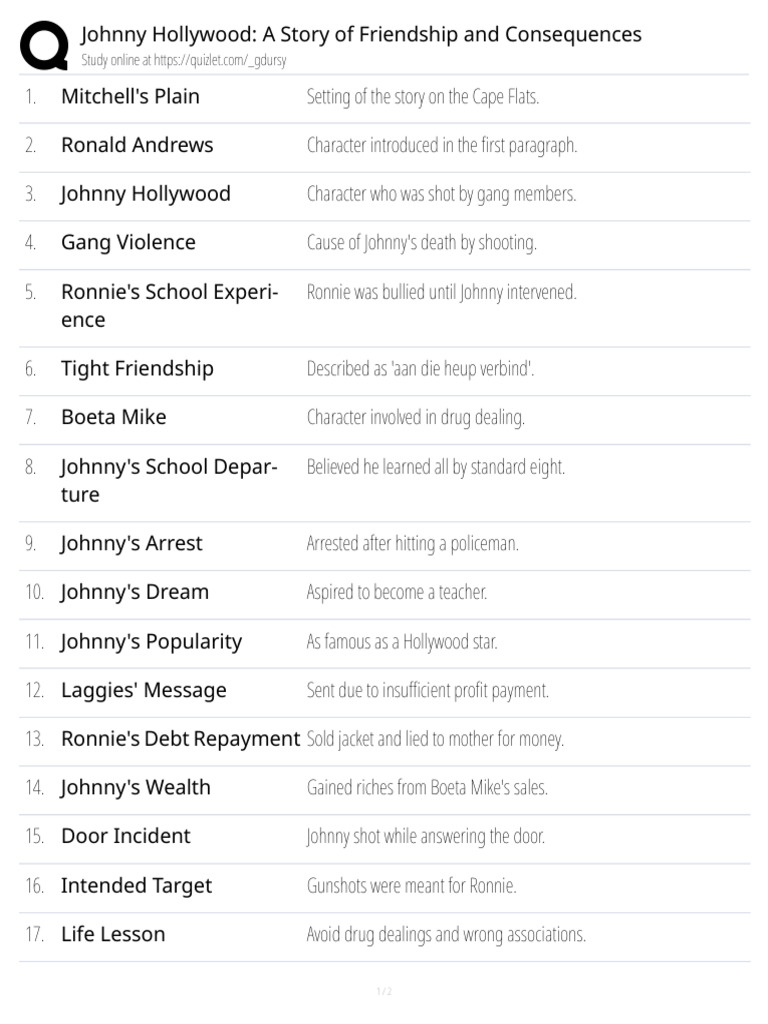This screenshot has height=1024, width=768.
Task: Click definition 'As famous as a Hollywood star'
Action: [401, 642]
